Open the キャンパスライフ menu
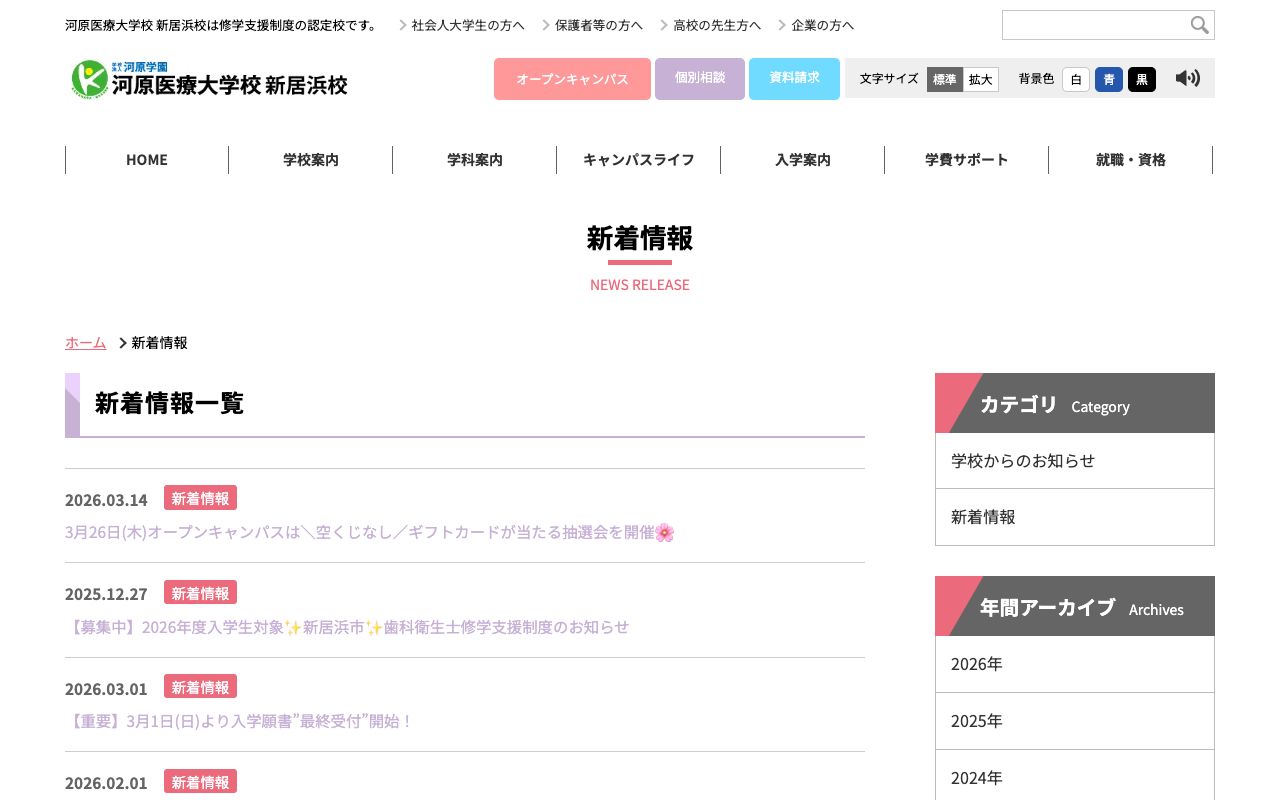This screenshot has height=800, width=1280. click(x=638, y=159)
